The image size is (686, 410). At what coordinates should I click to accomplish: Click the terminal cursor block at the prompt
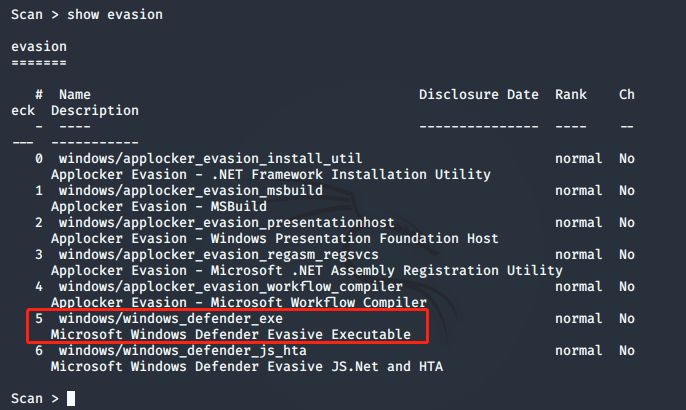pyautogui.click(x=71, y=399)
